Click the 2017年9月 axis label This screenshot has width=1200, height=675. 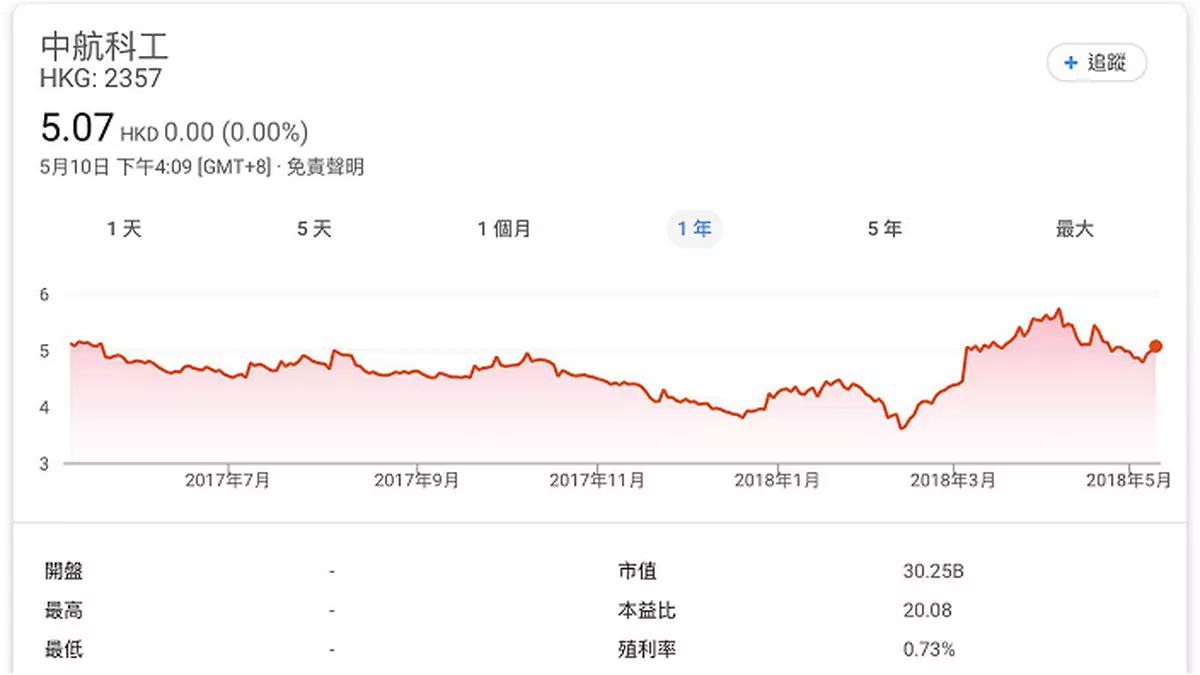416,481
